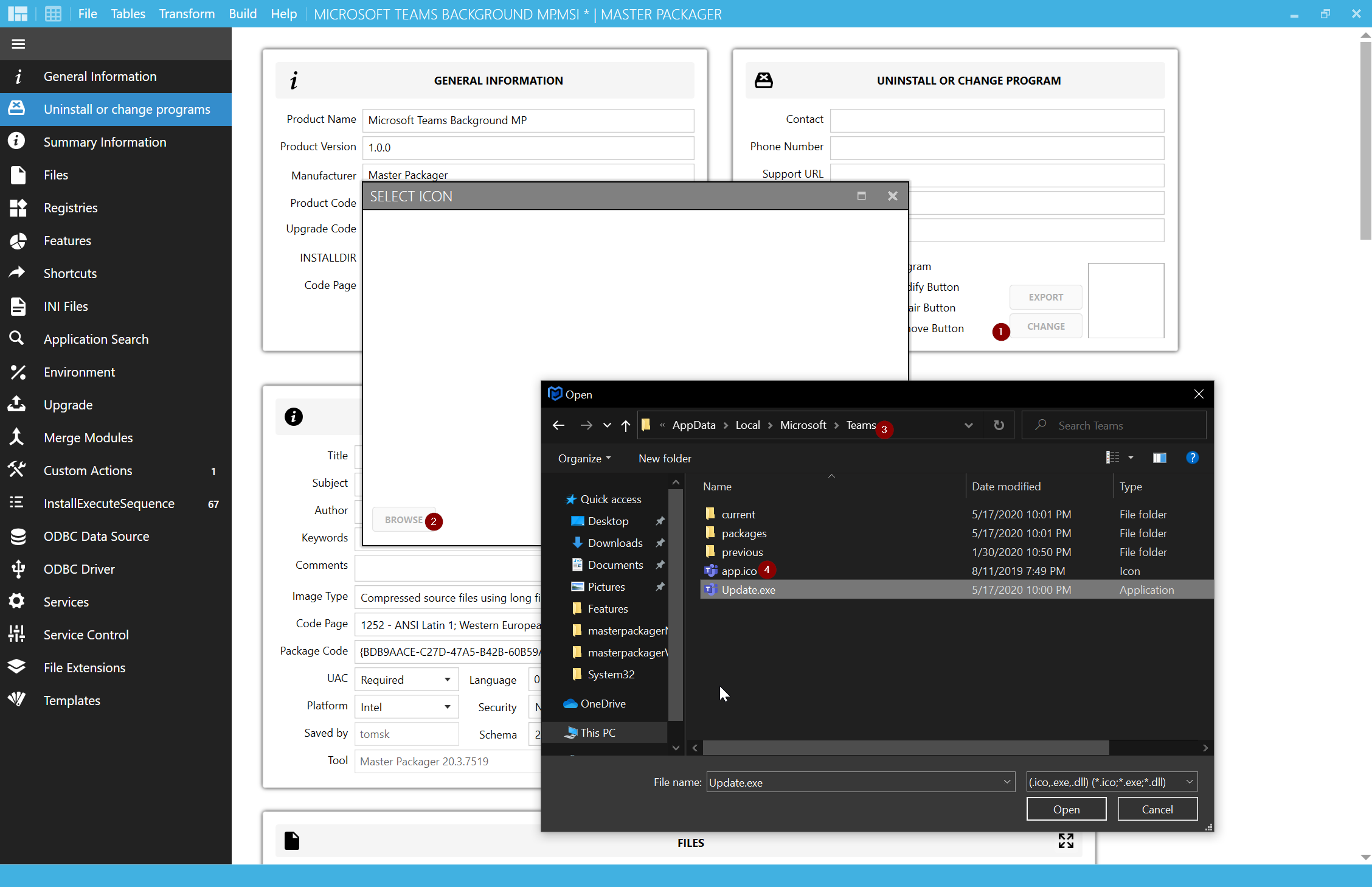Viewport: 1372px width, 887px height.
Task: Expand the File name history dropdown
Action: [1007, 782]
